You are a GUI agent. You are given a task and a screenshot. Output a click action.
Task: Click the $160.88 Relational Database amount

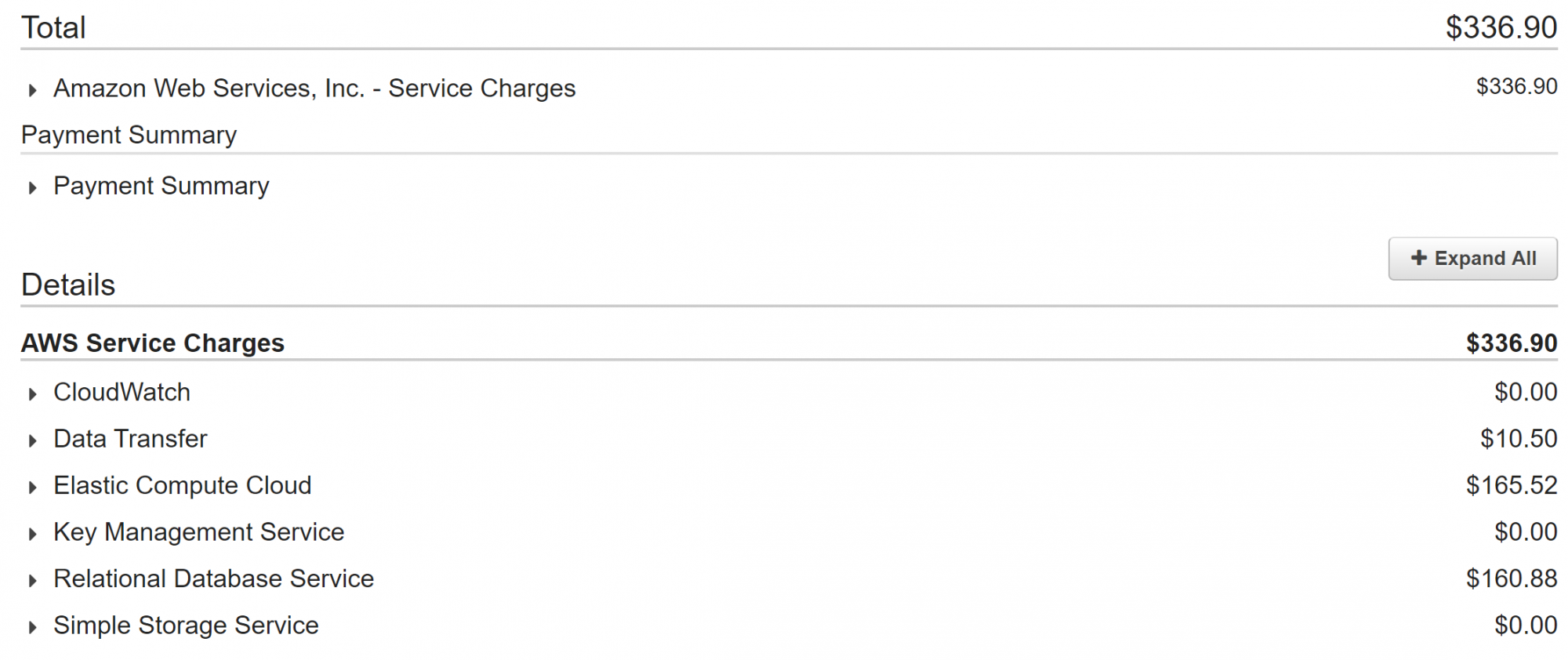(x=1512, y=578)
